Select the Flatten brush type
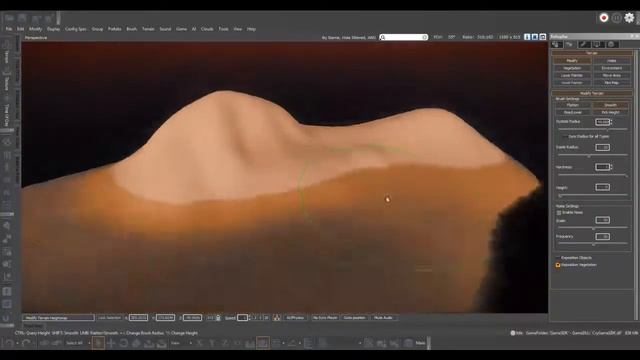Image resolution: width=640 pixels, height=360 pixels. click(x=573, y=105)
